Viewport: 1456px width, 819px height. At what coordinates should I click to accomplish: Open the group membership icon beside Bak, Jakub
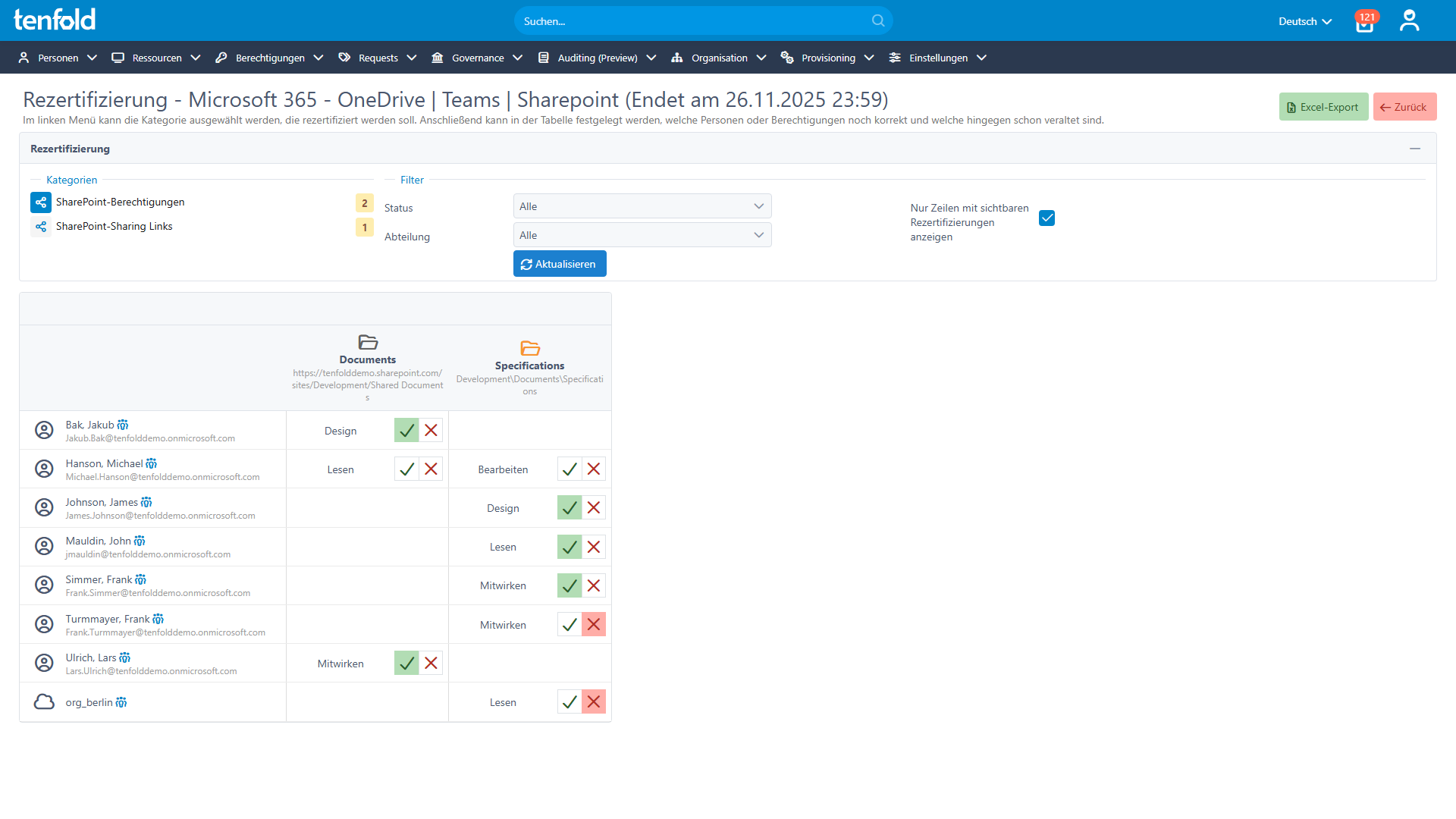tap(123, 424)
